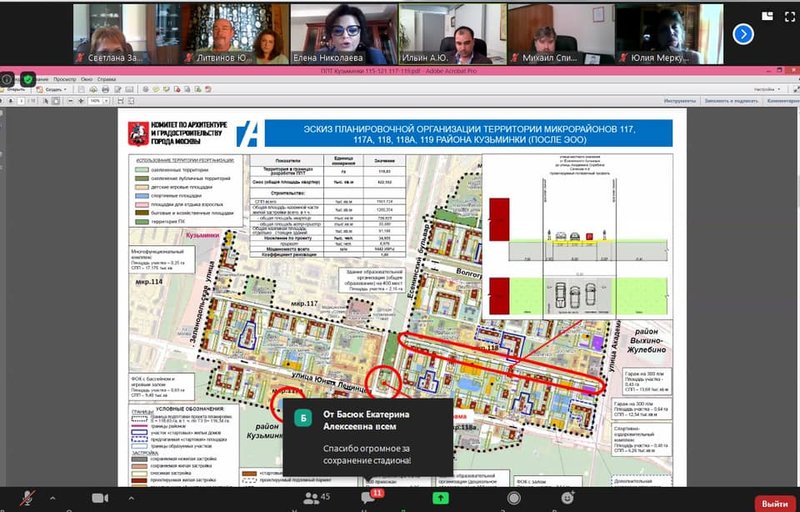This screenshot has width=800, height=512.
Task: Select Светлана За... video thumbnail
Action: tap(126, 34)
